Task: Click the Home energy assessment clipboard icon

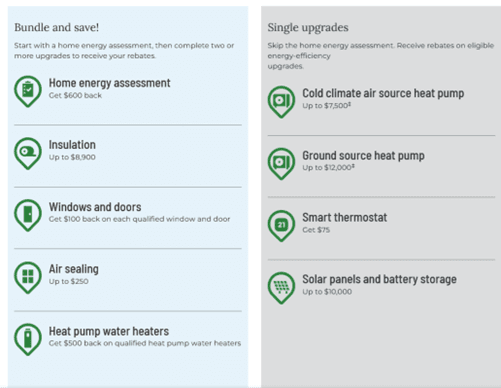Action: 28,91
